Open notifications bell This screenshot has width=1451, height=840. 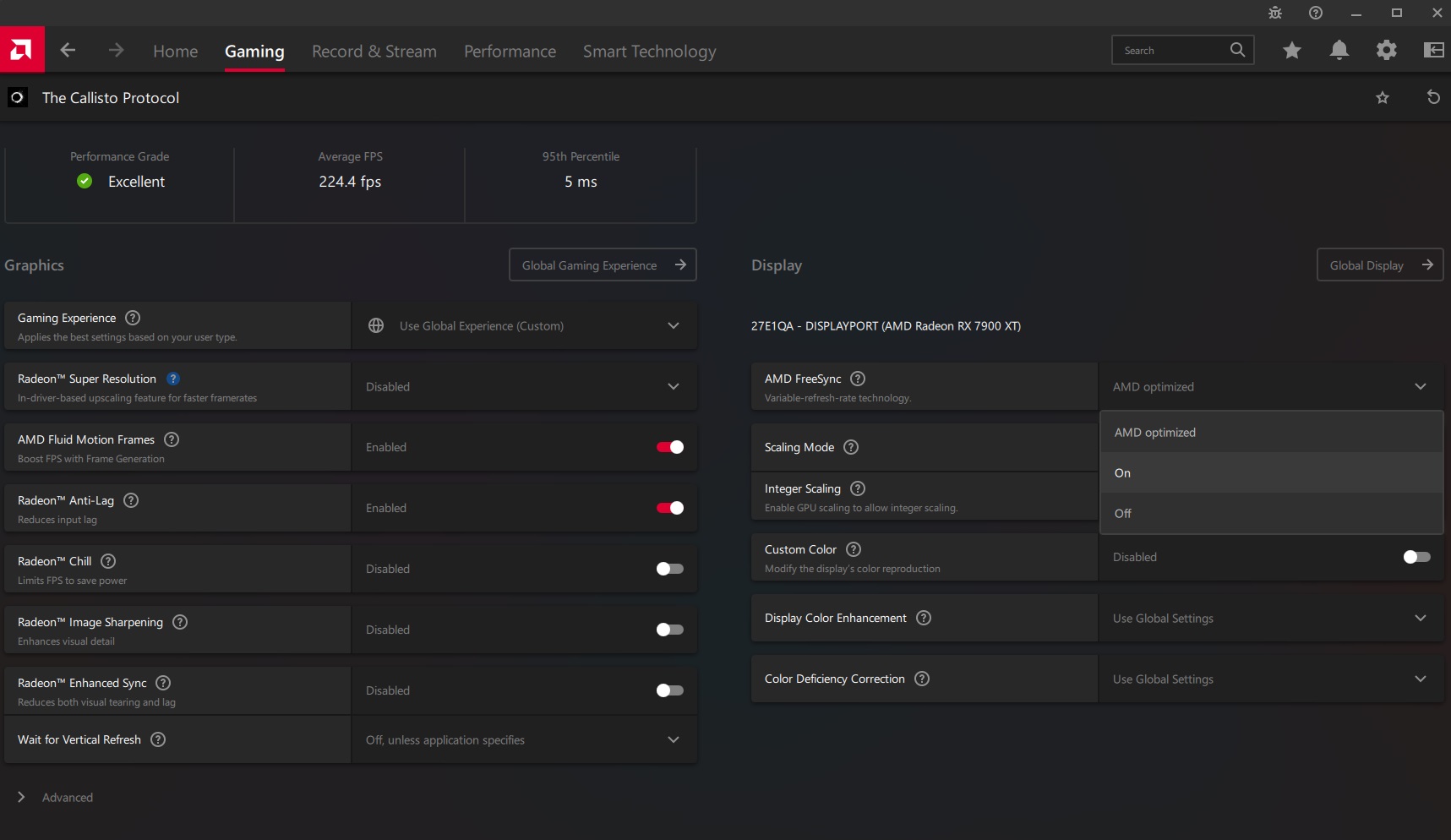point(1339,51)
